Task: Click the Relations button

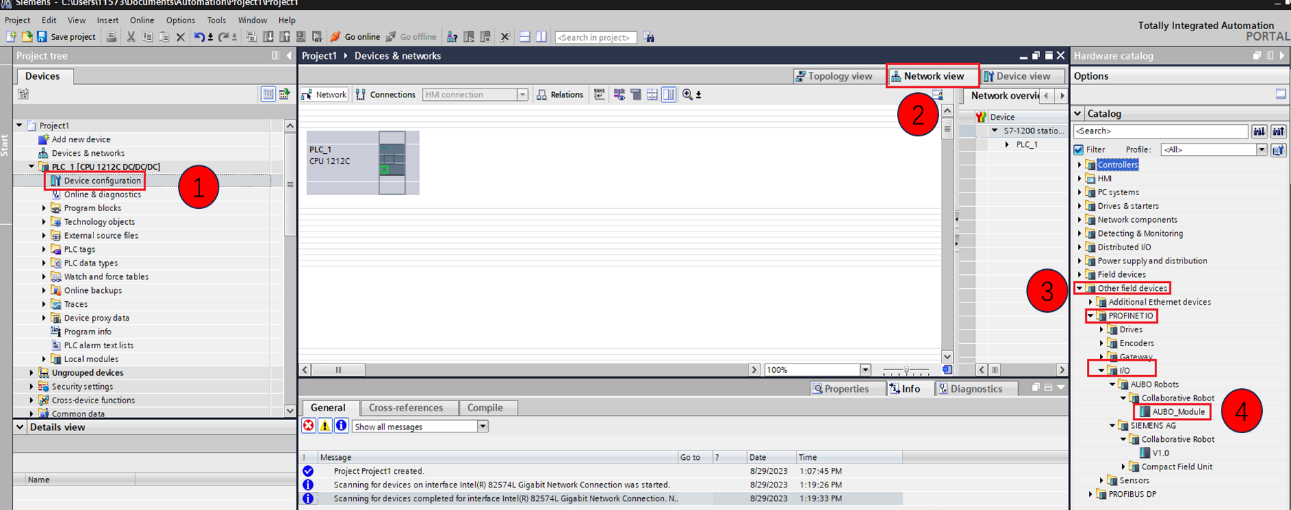Action: [560, 95]
